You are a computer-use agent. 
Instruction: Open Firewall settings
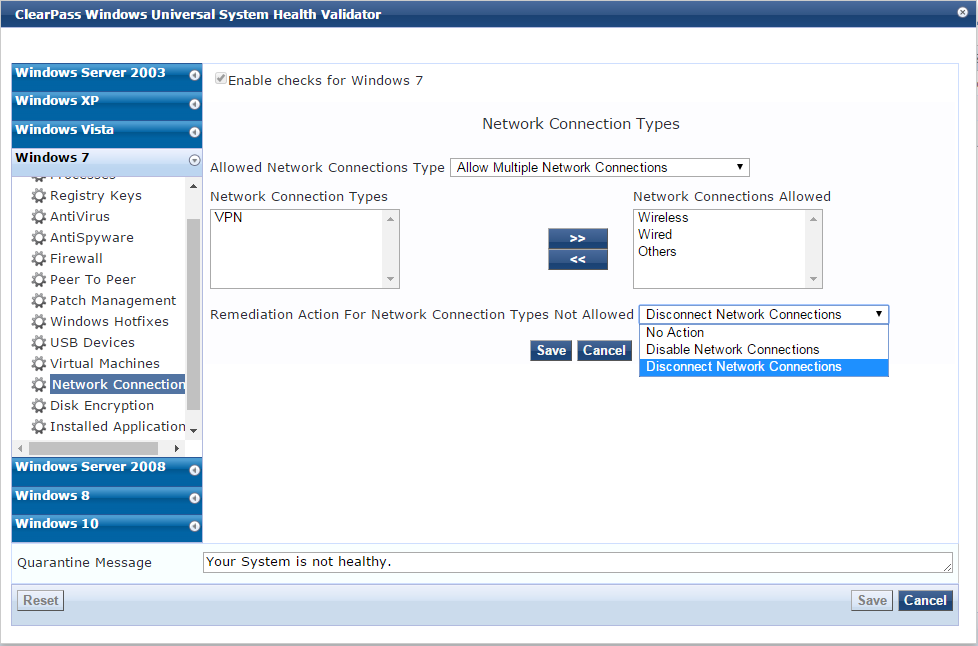click(76, 259)
